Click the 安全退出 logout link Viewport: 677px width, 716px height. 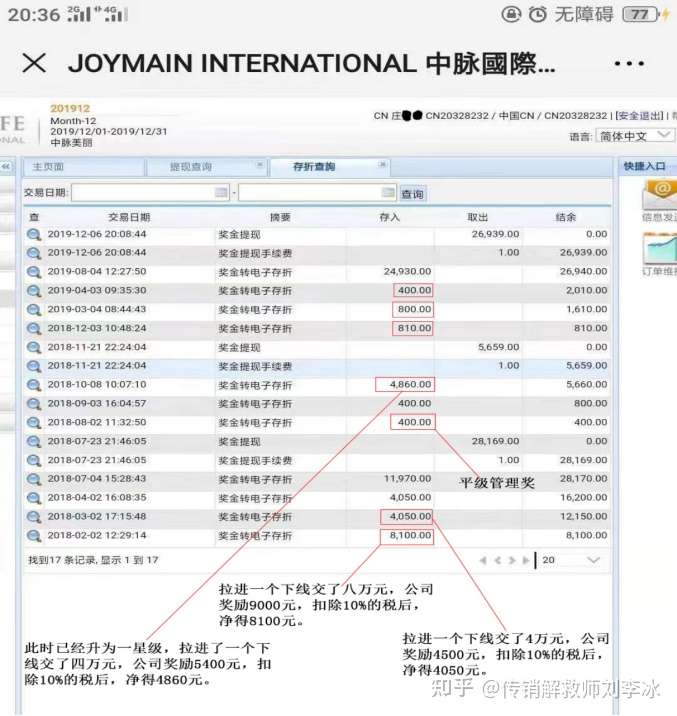click(x=640, y=116)
